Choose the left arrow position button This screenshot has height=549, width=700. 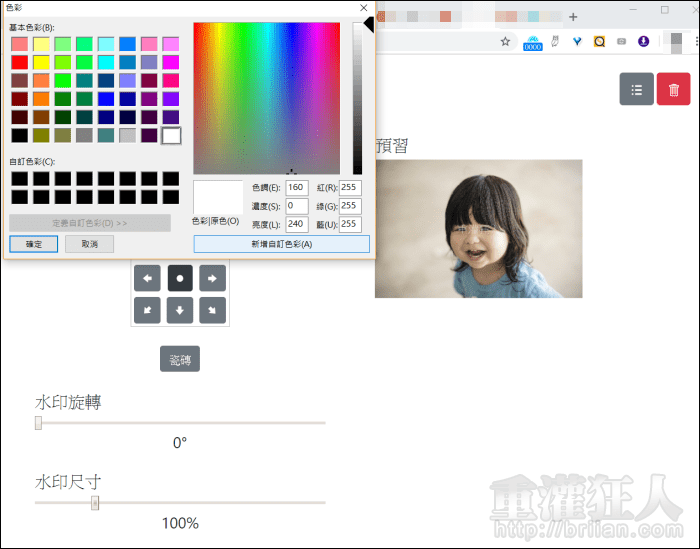tap(147, 278)
